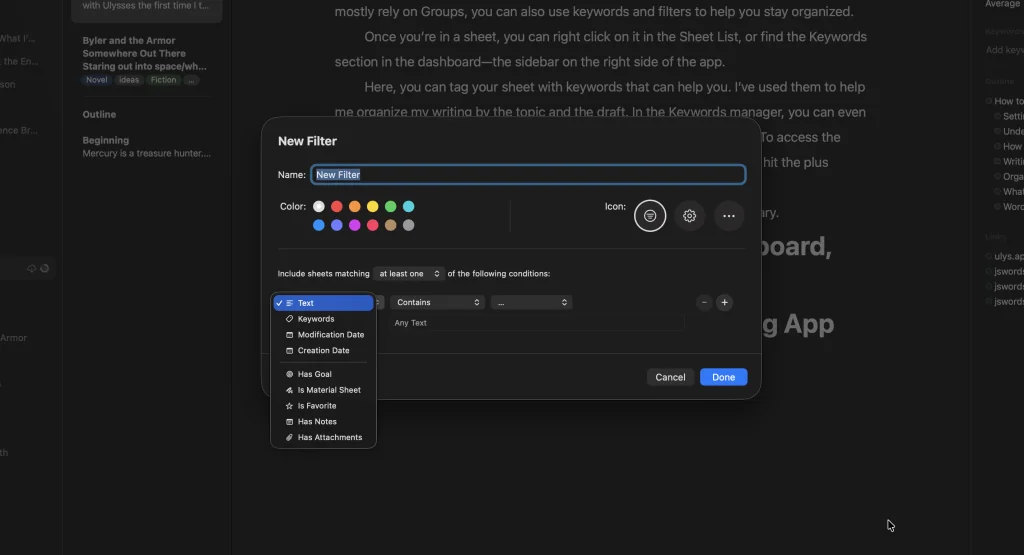
Task: Open the Beginning sheet in the sheet list
Action: [146, 147]
